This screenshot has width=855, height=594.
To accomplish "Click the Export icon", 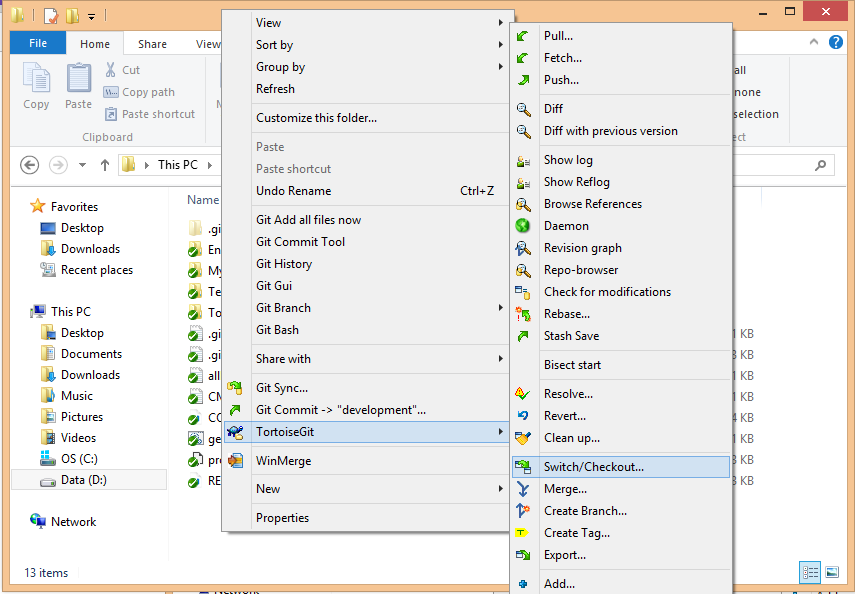I will pyautogui.click(x=523, y=555).
